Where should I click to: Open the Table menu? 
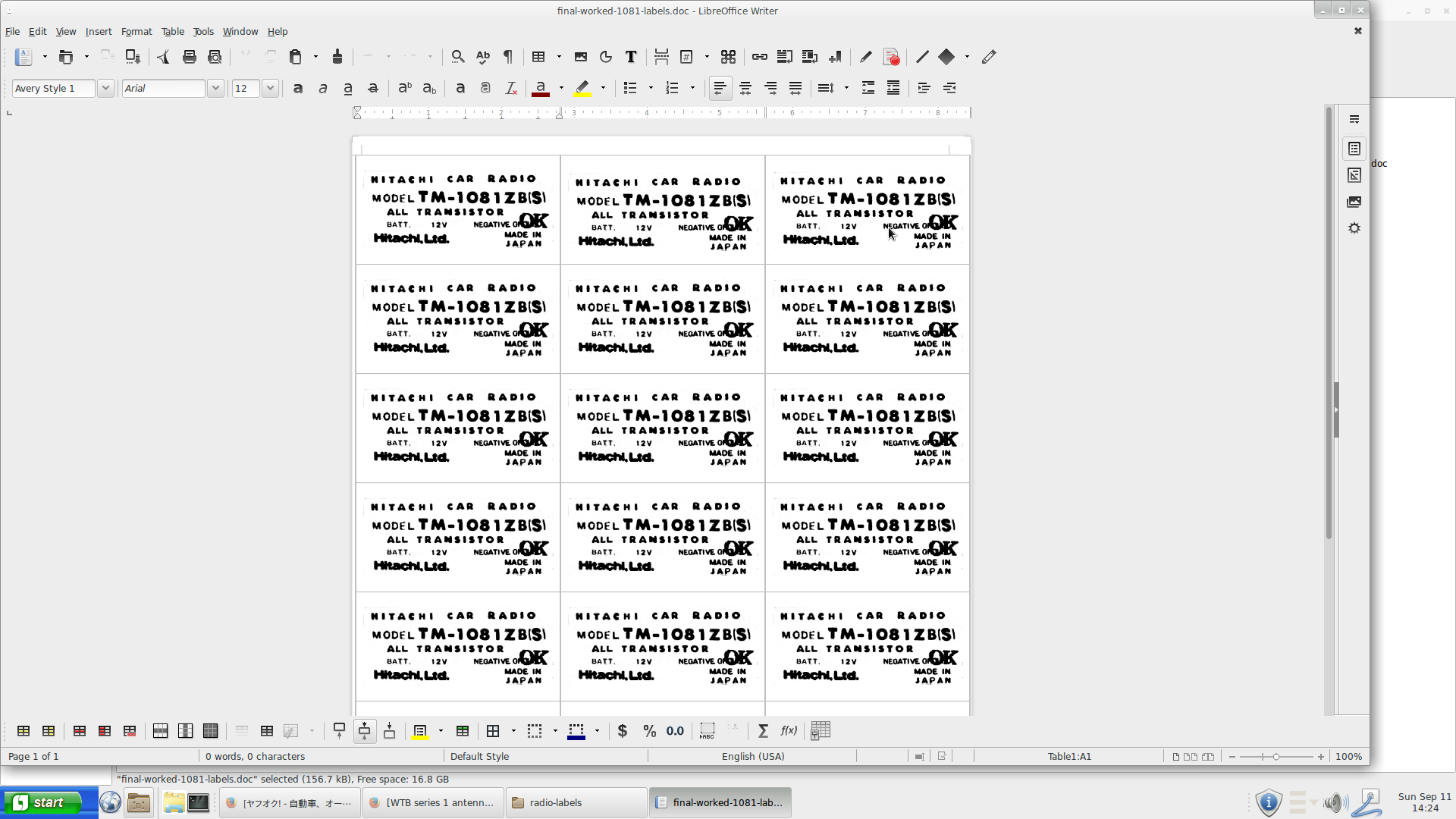[173, 32]
